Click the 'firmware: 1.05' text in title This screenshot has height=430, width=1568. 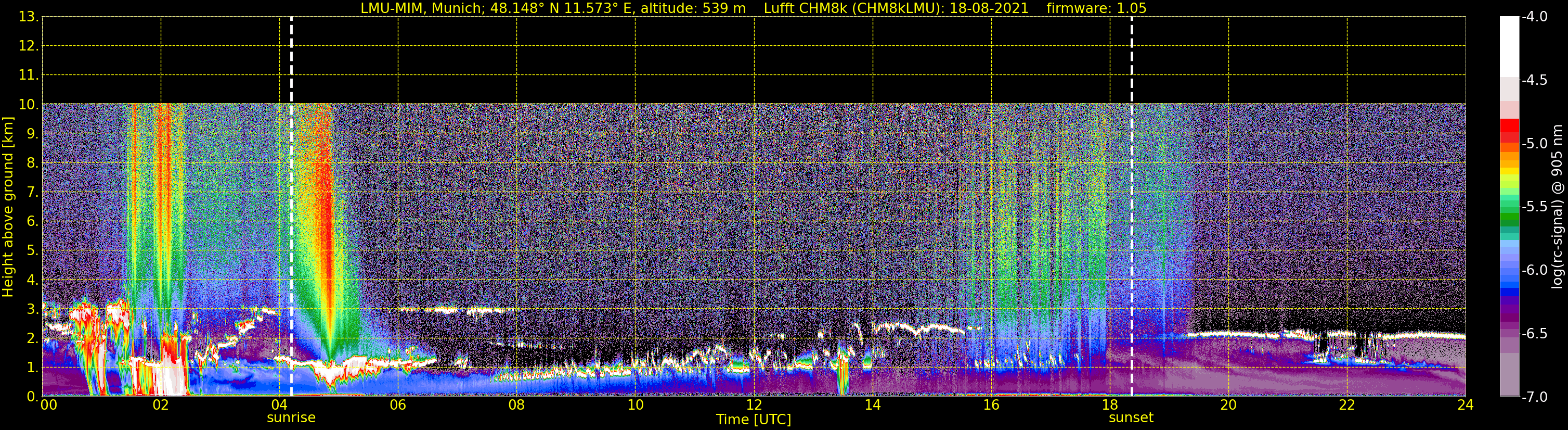(1096, 8)
